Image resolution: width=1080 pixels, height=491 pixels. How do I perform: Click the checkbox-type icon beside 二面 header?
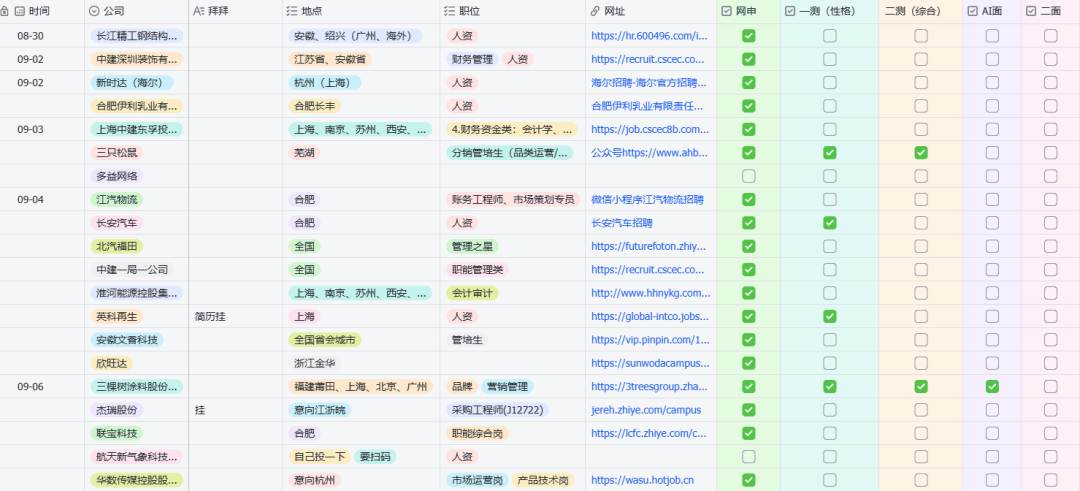1031,12
